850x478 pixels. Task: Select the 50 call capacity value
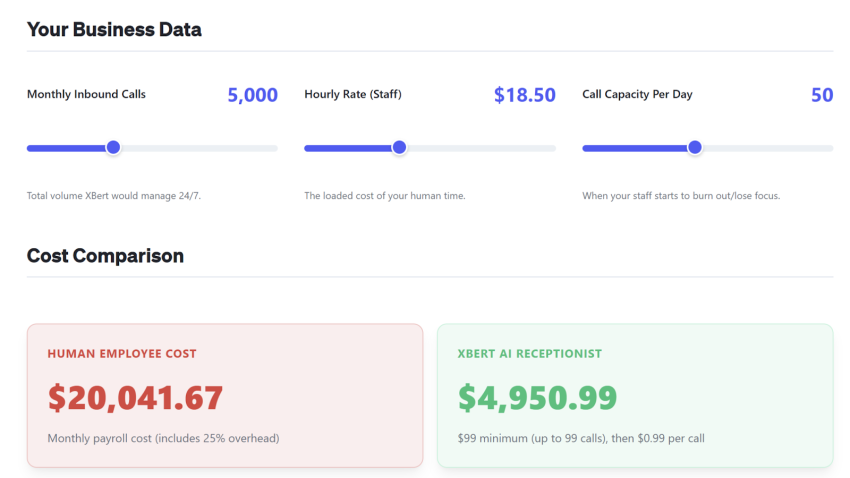point(821,95)
